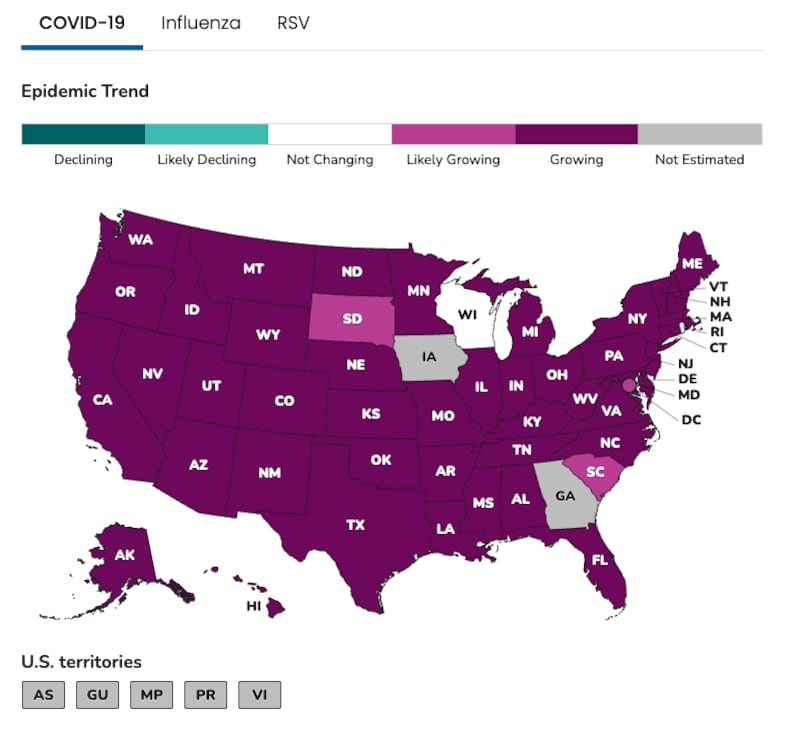Viewport: 800px width, 732px height.
Task: Click Alaska on the map
Action: pos(122,556)
